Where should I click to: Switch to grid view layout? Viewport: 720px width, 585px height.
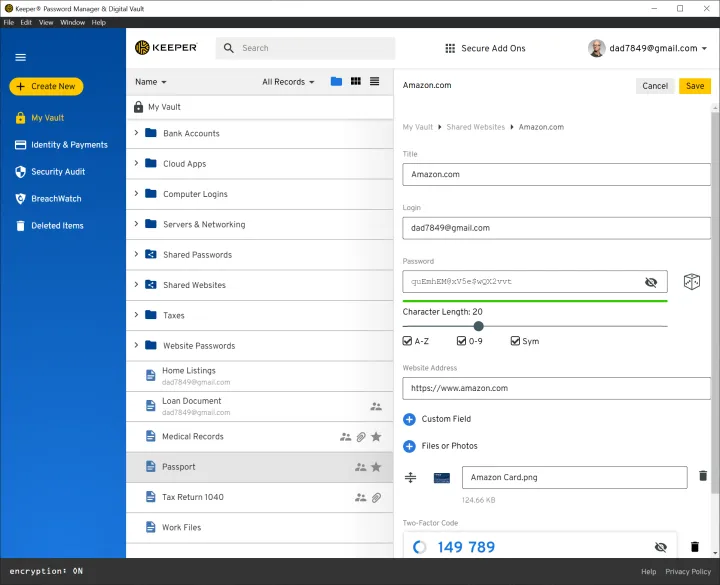pos(355,82)
